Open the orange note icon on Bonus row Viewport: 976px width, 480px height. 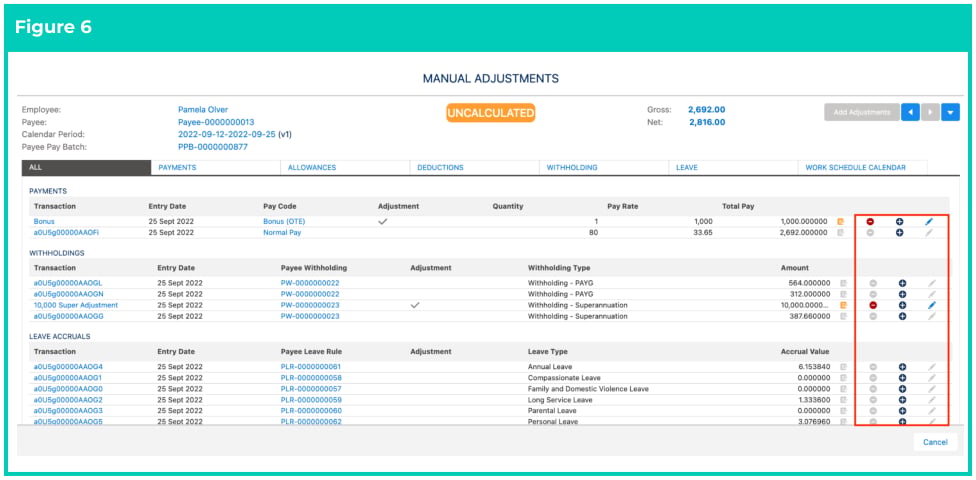(x=841, y=222)
